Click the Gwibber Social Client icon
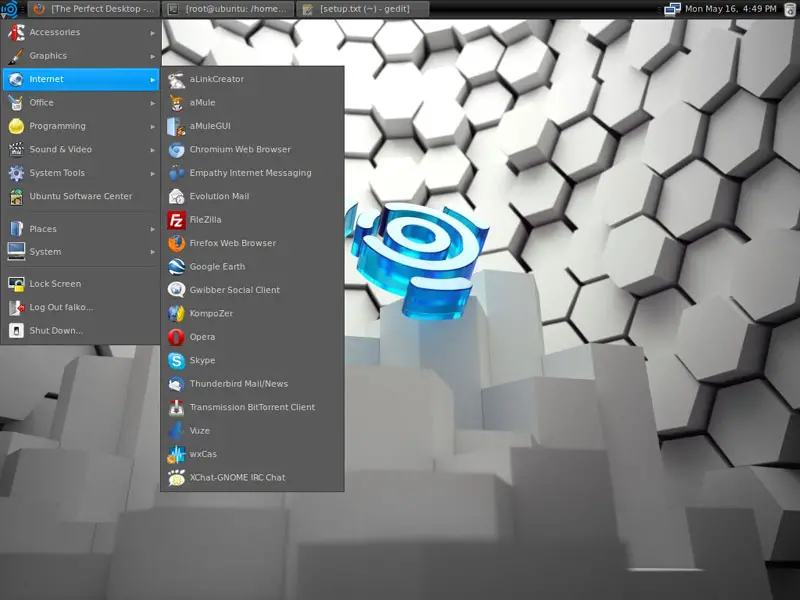 (x=177, y=290)
